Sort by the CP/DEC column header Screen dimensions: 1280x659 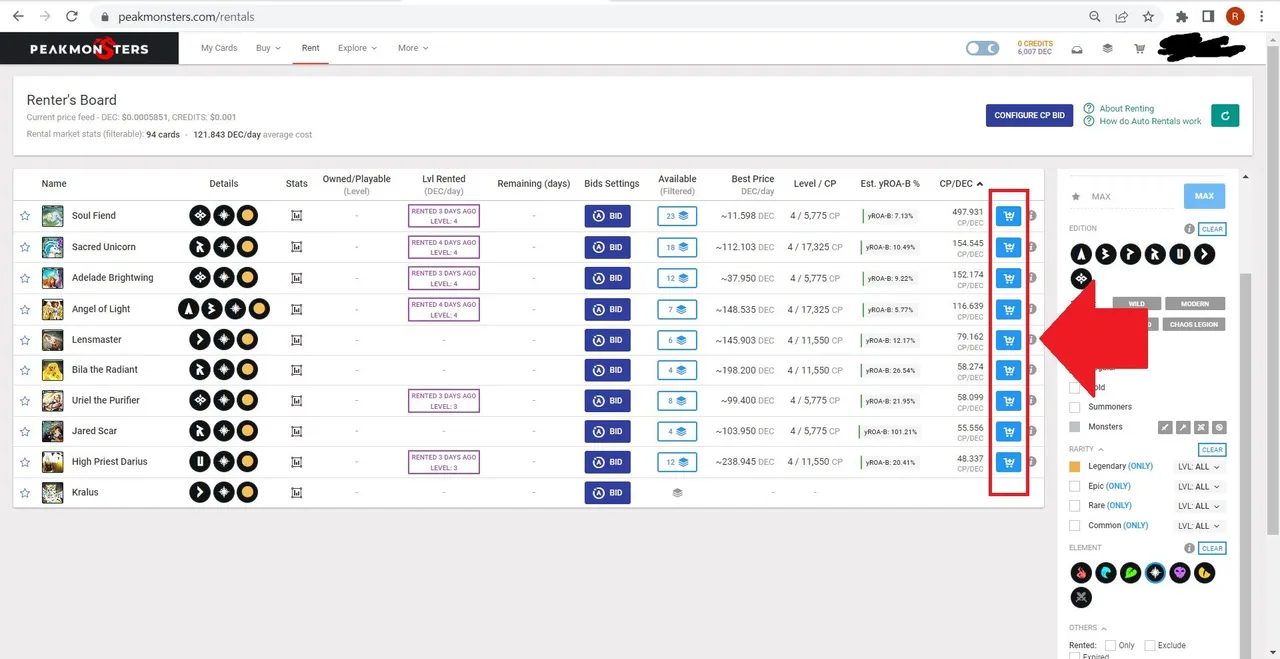pyautogui.click(x=961, y=184)
